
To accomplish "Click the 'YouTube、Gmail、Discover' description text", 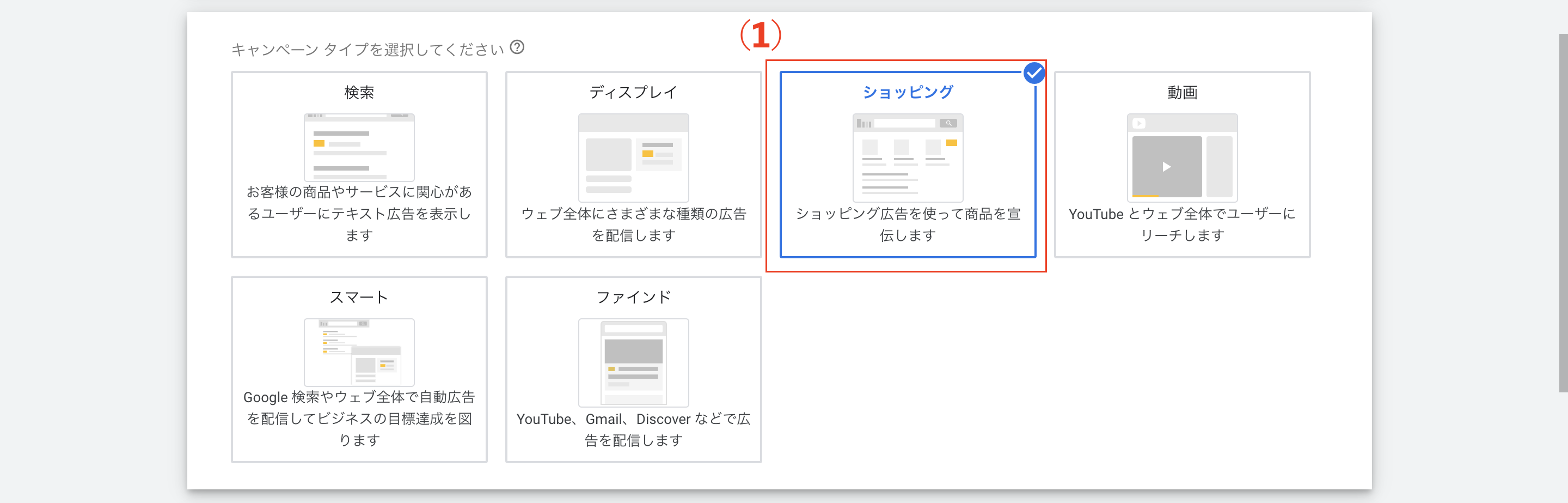I will coord(633,429).
